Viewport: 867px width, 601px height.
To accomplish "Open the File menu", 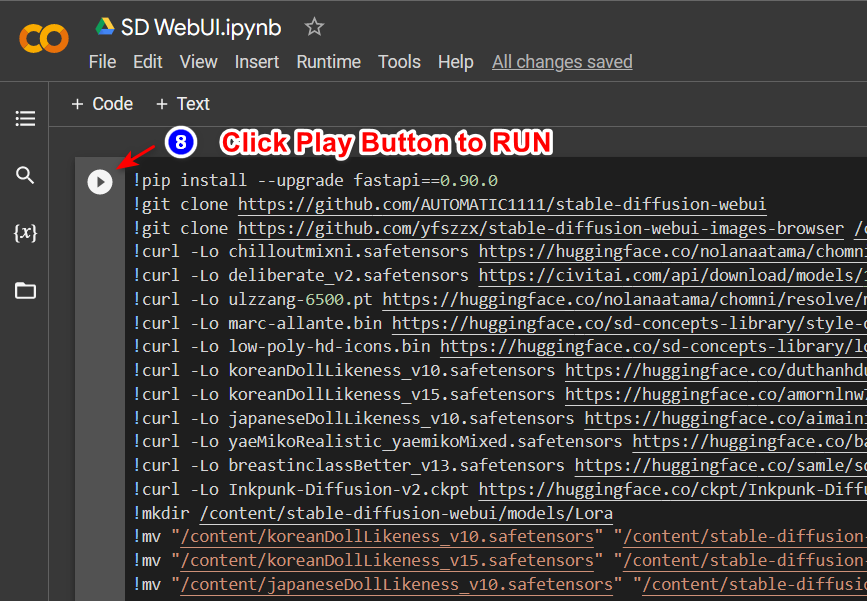I will click(102, 62).
